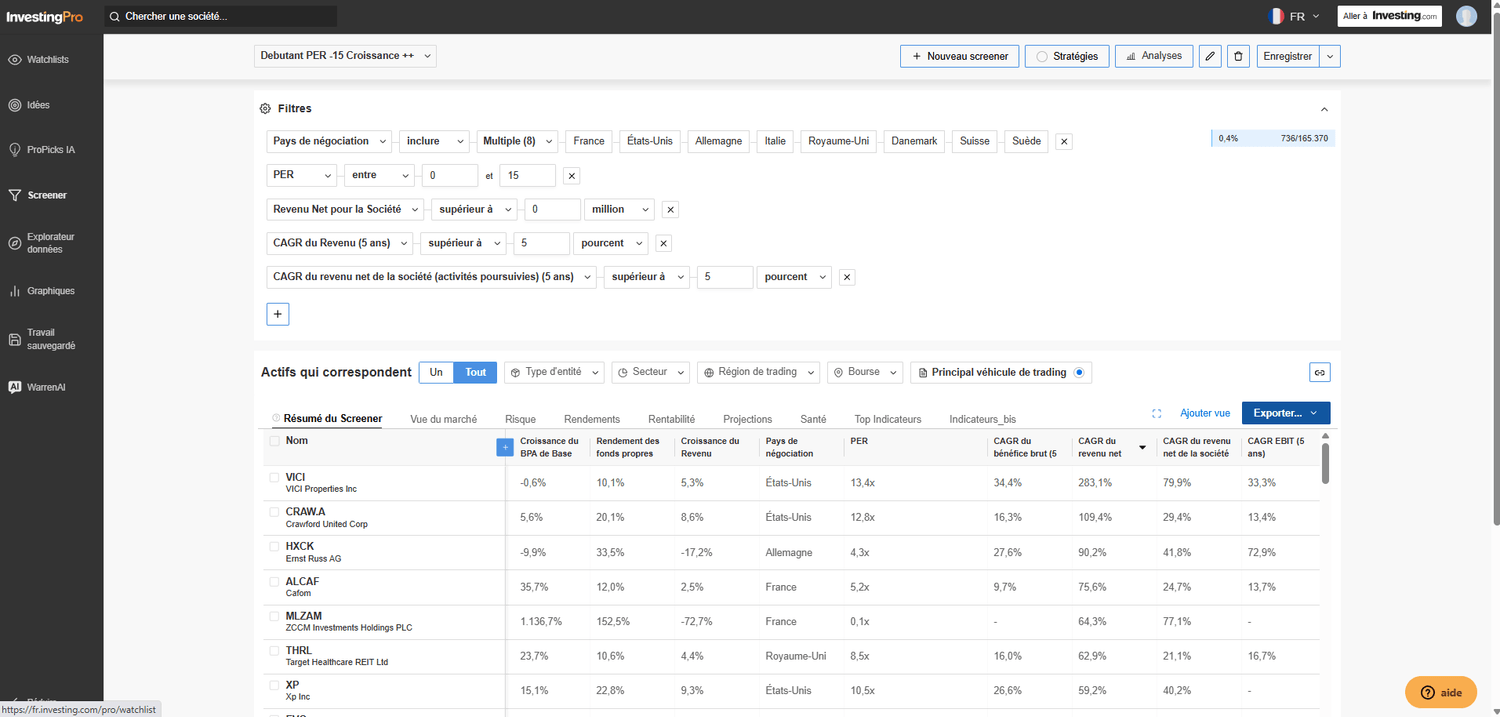The height and width of the screenshot is (717, 1500).
Task: Open the Pays de négociation field dropdown
Action: click(329, 142)
